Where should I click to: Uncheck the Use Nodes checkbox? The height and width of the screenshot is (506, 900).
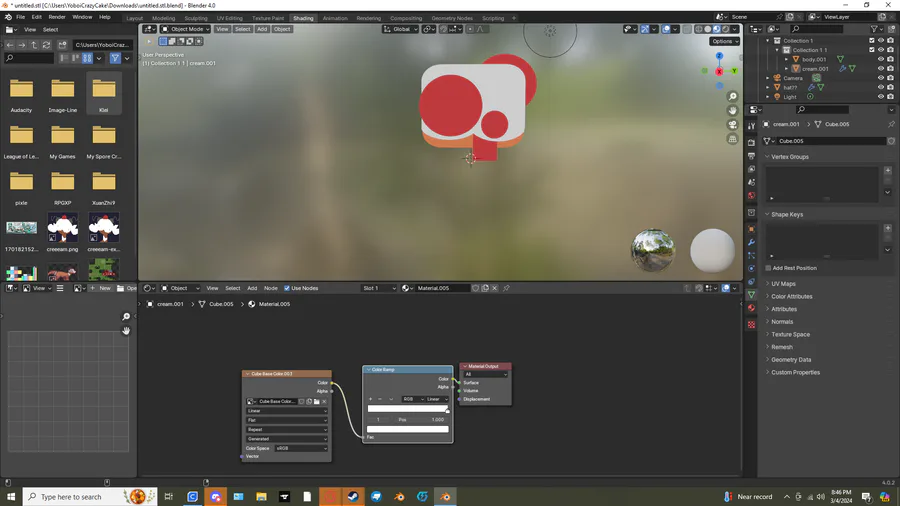point(286,288)
